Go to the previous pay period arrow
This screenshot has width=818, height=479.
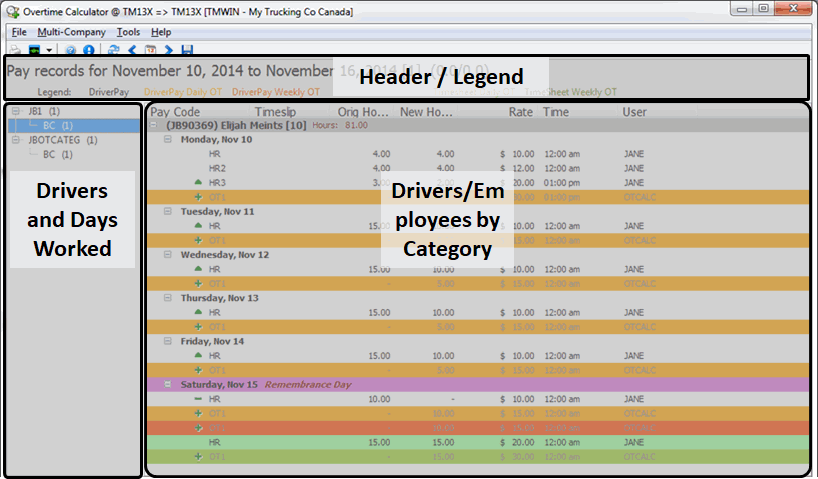[131, 49]
